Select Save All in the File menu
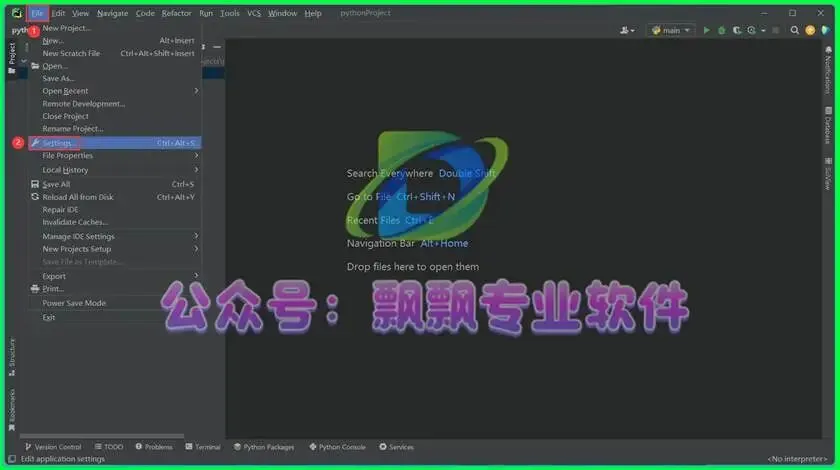 point(115,184)
